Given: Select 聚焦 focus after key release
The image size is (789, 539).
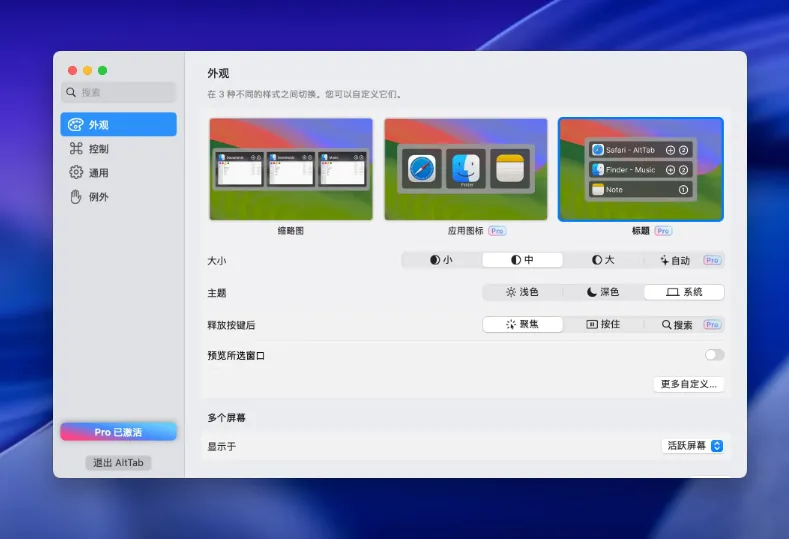Looking at the screenshot, I should [x=522, y=324].
